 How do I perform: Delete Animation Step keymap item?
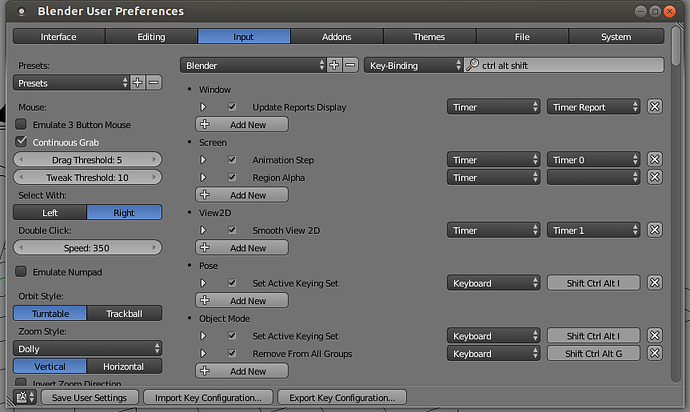click(x=655, y=159)
